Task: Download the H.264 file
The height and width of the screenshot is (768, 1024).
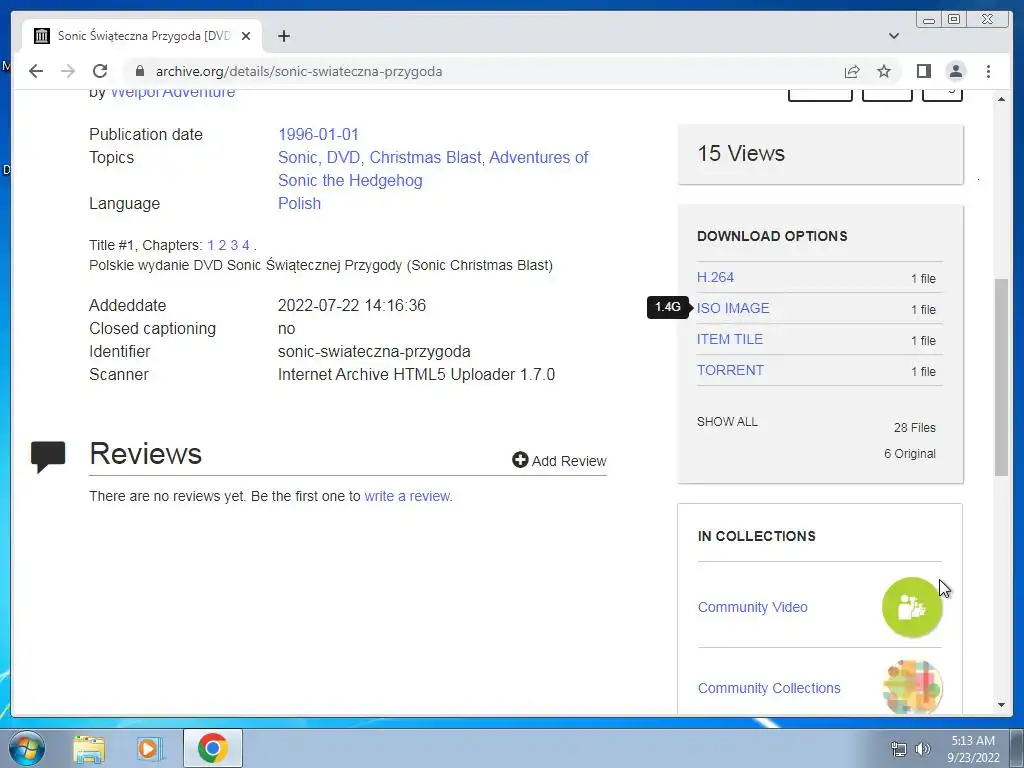Action: (x=715, y=278)
